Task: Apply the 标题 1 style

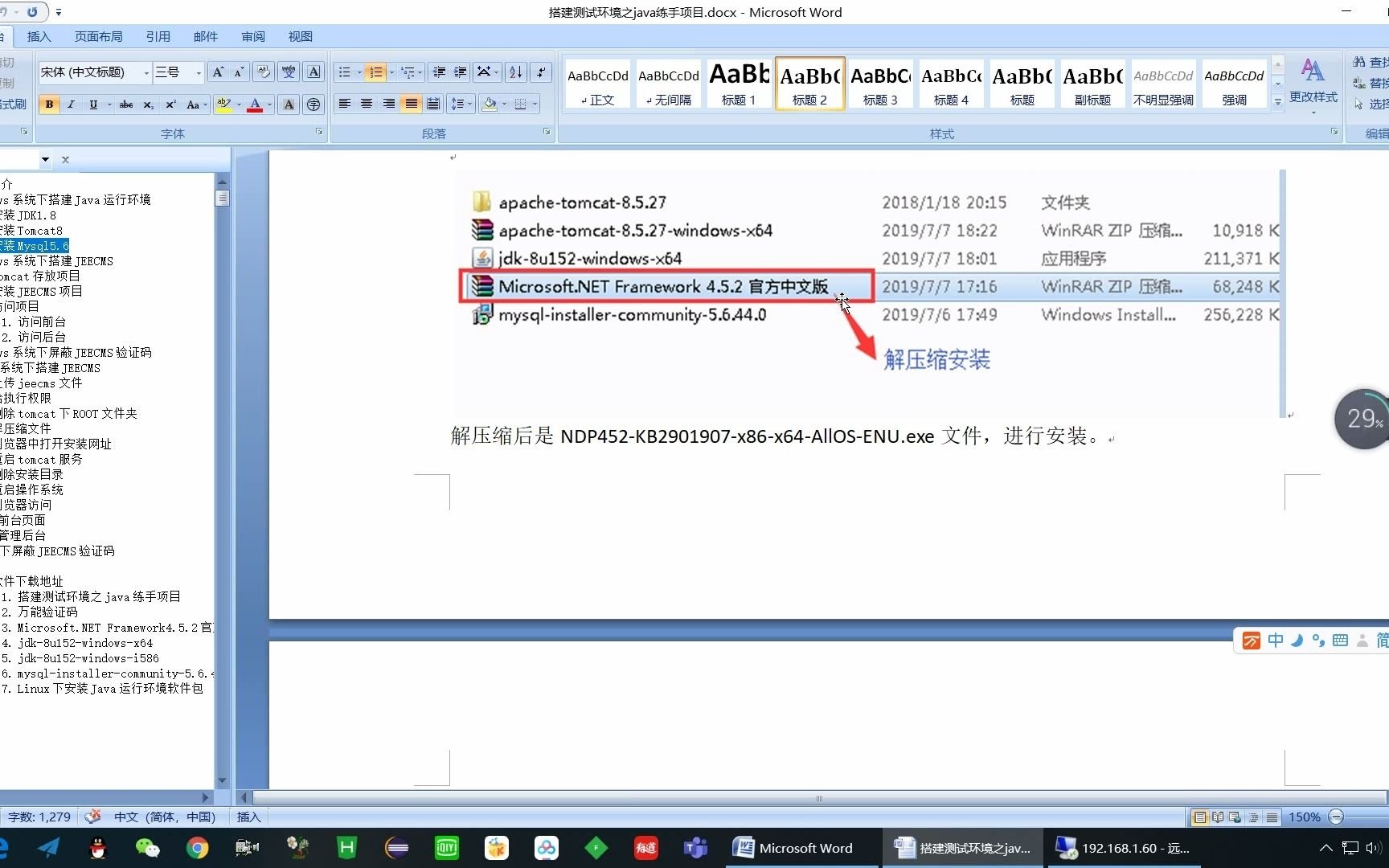Action: tap(738, 84)
